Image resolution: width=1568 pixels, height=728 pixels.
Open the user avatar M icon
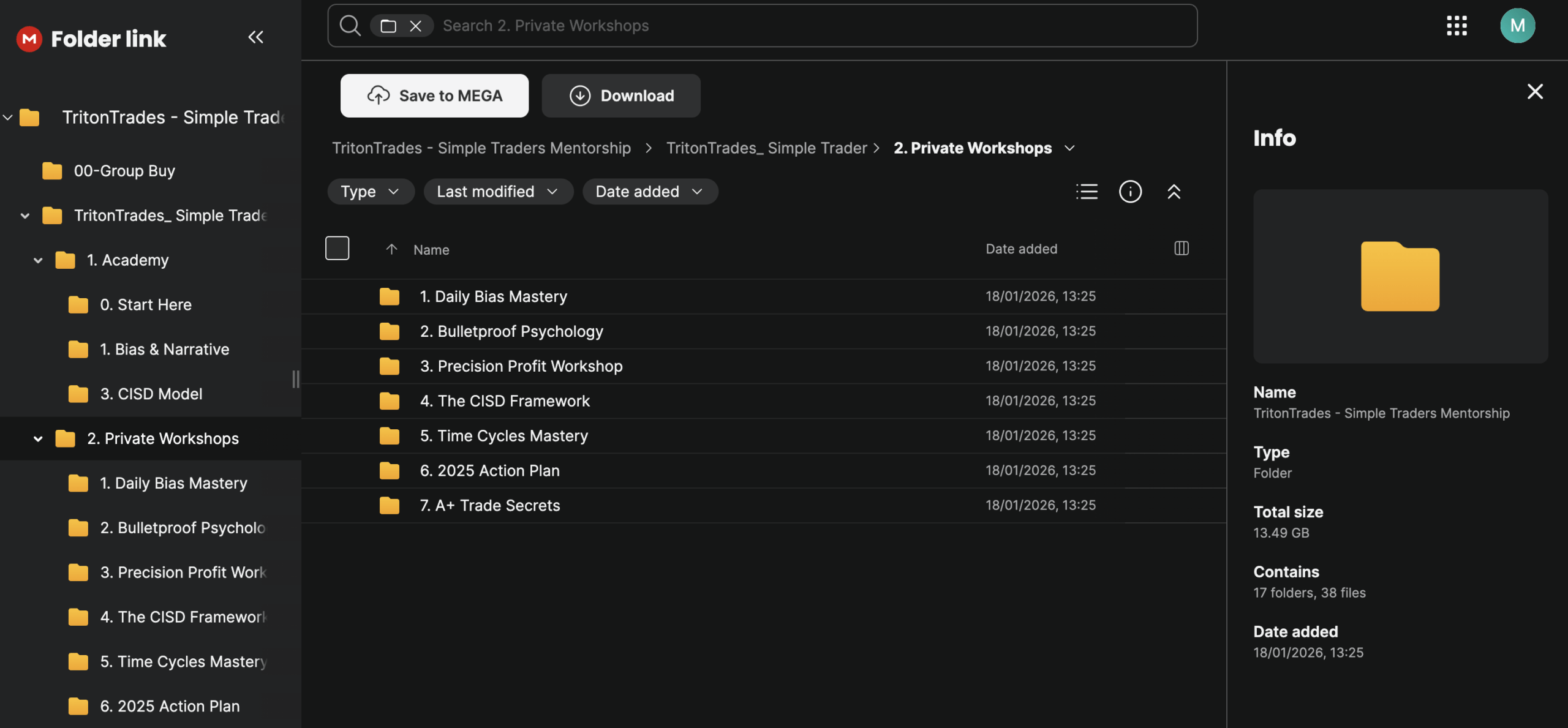tap(1517, 26)
